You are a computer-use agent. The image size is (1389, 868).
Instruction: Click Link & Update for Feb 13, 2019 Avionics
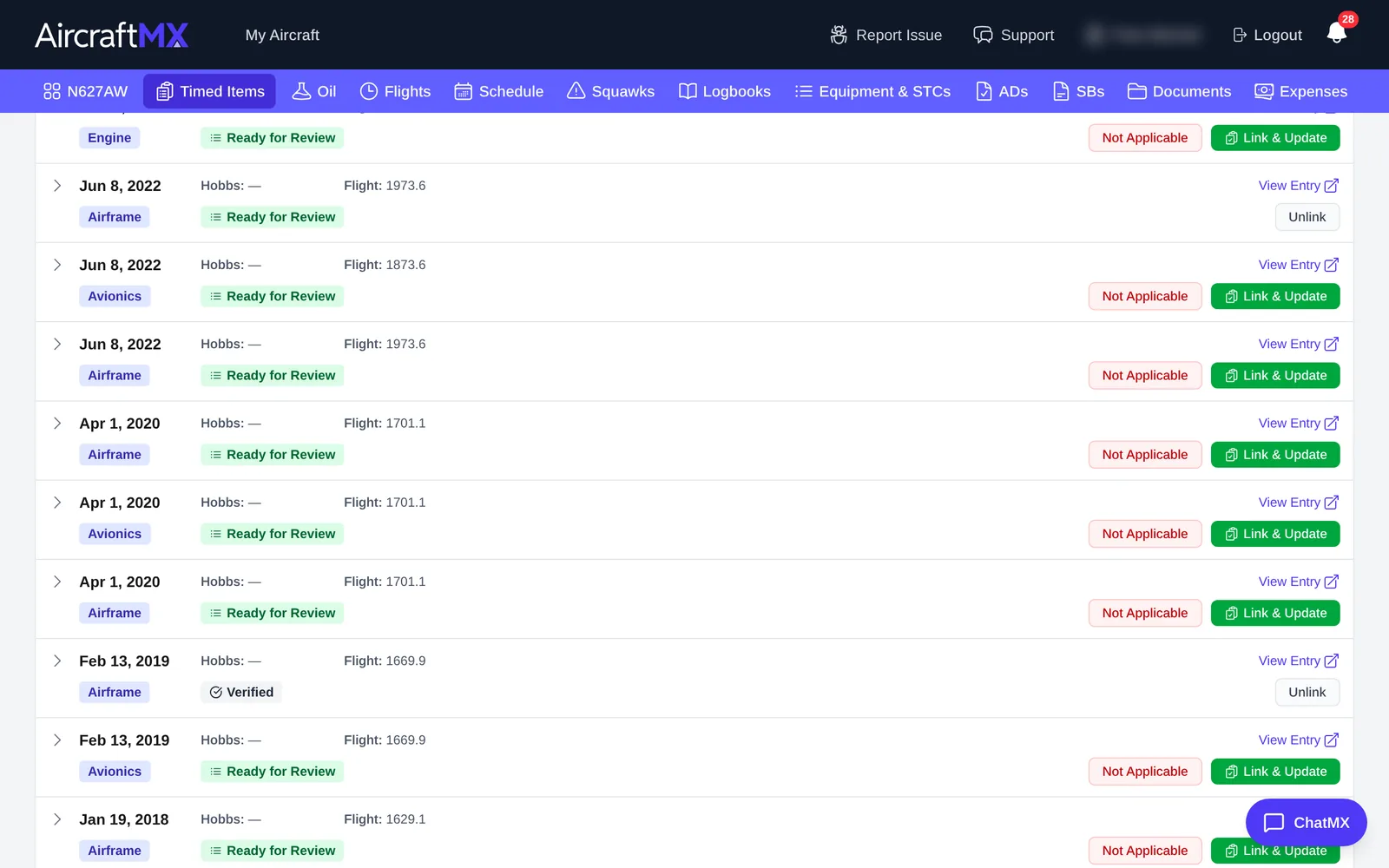pyautogui.click(x=1275, y=771)
